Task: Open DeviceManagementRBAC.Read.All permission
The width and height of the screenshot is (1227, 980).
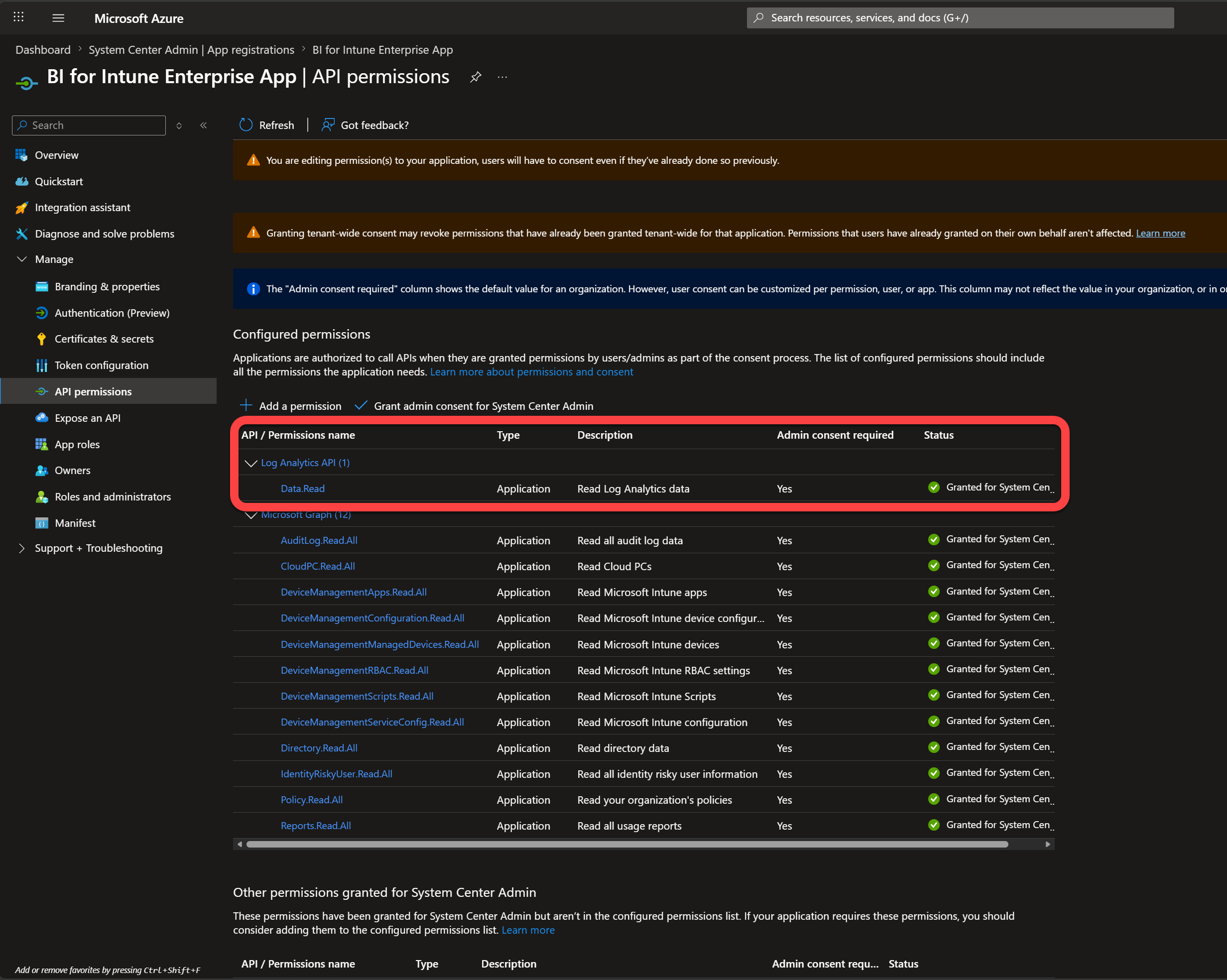Action: tap(354, 670)
